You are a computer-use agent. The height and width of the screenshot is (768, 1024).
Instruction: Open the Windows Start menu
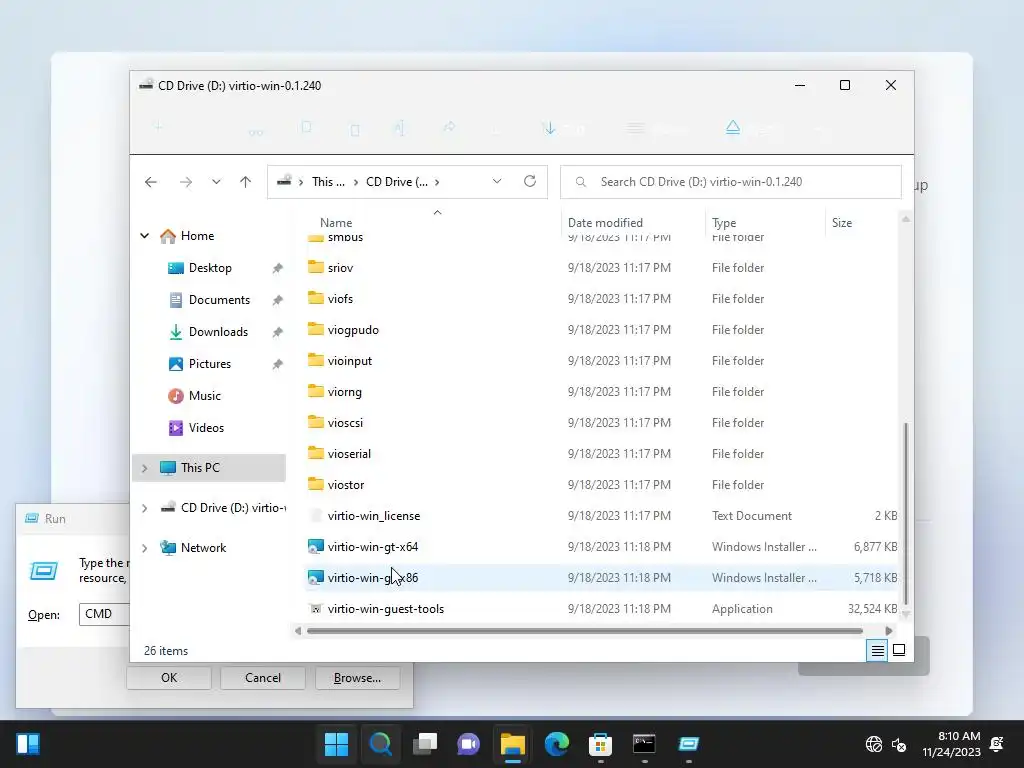tap(336, 744)
